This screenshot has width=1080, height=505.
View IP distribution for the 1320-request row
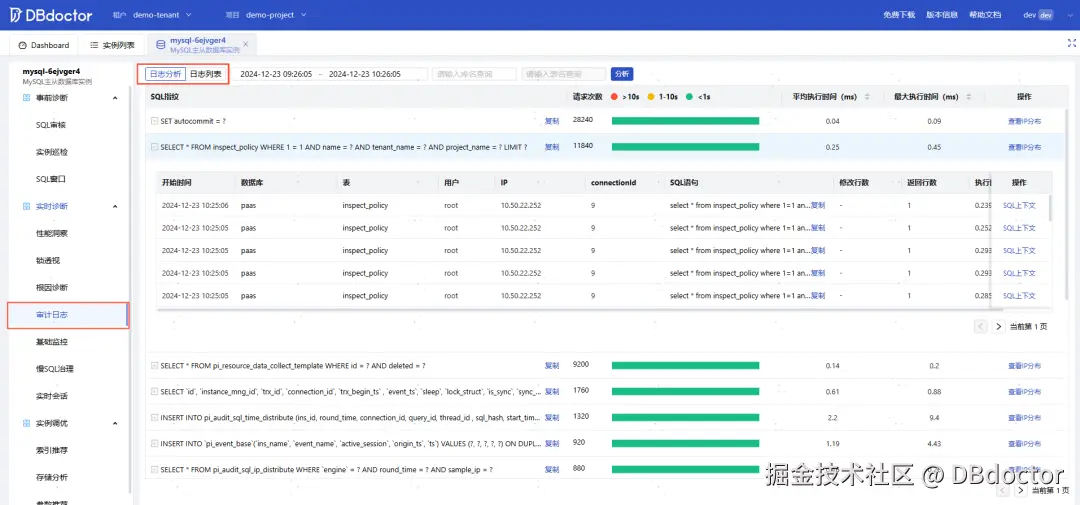pyautogui.click(x=1024, y=418)
